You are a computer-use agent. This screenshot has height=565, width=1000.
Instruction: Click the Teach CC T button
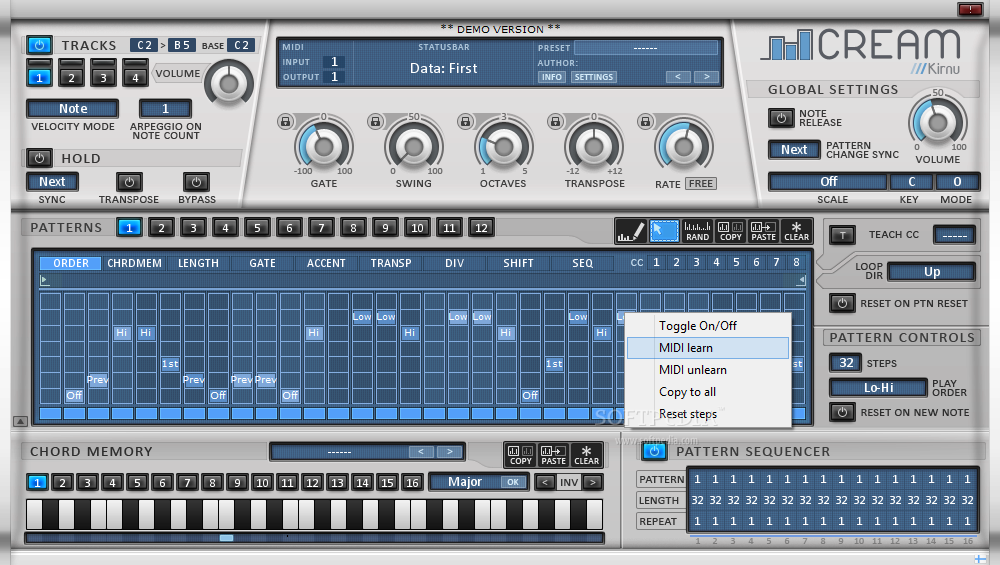click(842, 235)
